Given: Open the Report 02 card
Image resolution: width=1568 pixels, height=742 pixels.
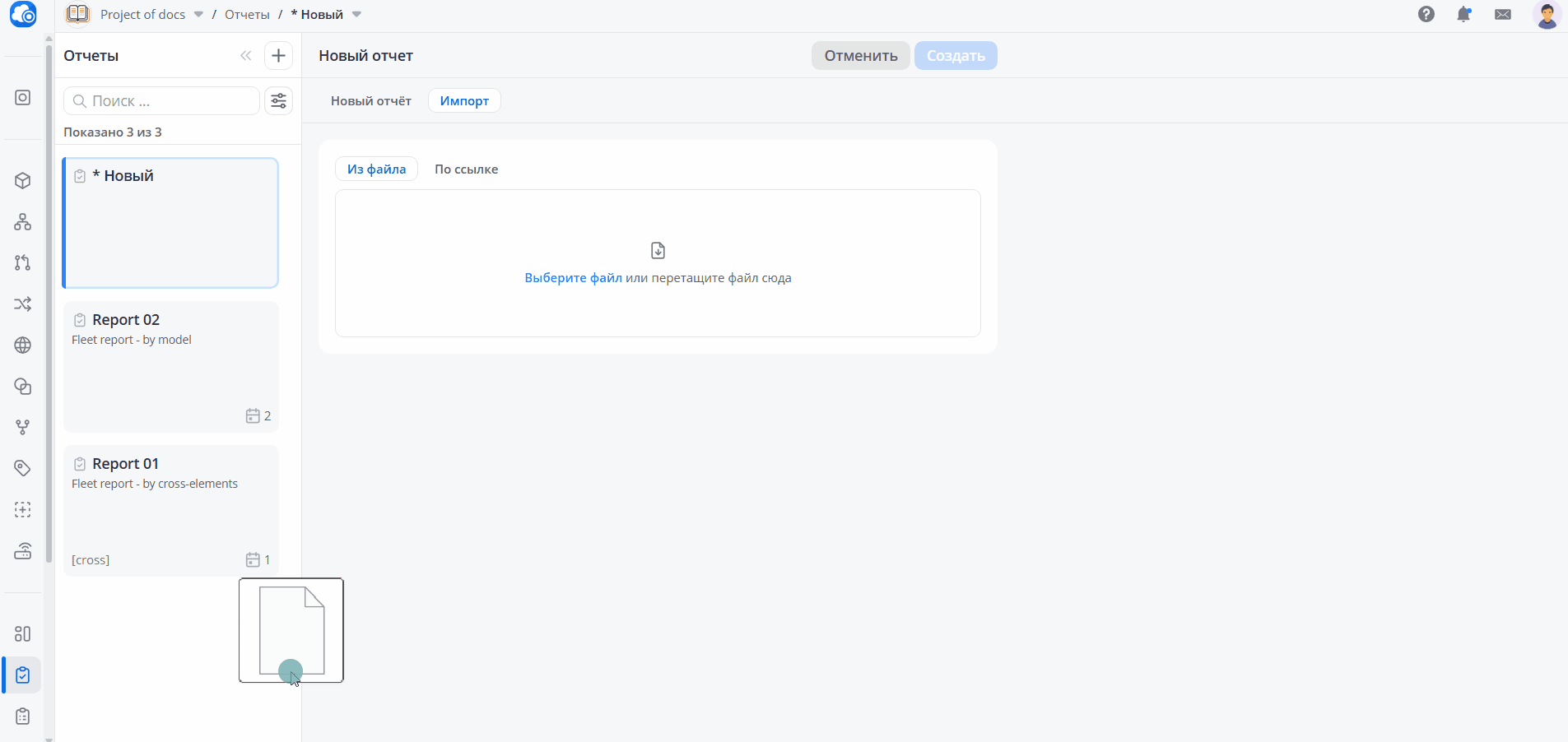Looking at the screenshot, I should tap(170, 367).
